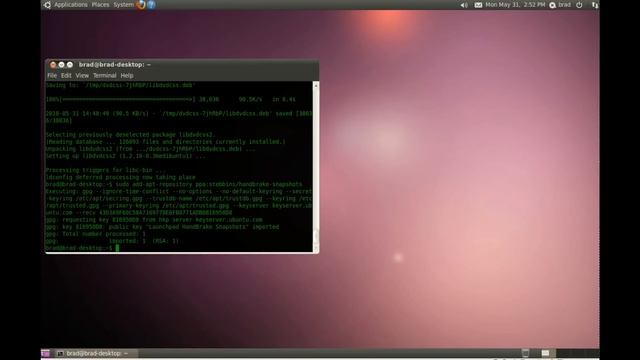Click the final prompt line with the cursor
The image size is (640, 360).
82,248
